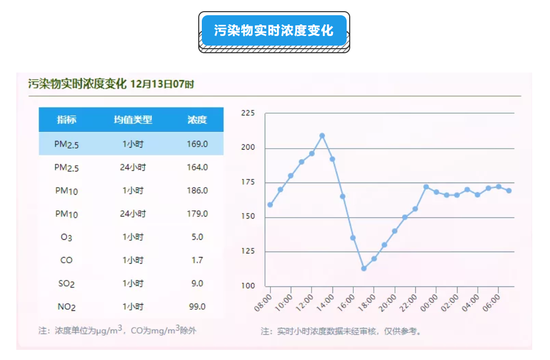The image size is (550, 360).
Task: Click the 164.0 concentration value
Action: click(x=197, y=167)
